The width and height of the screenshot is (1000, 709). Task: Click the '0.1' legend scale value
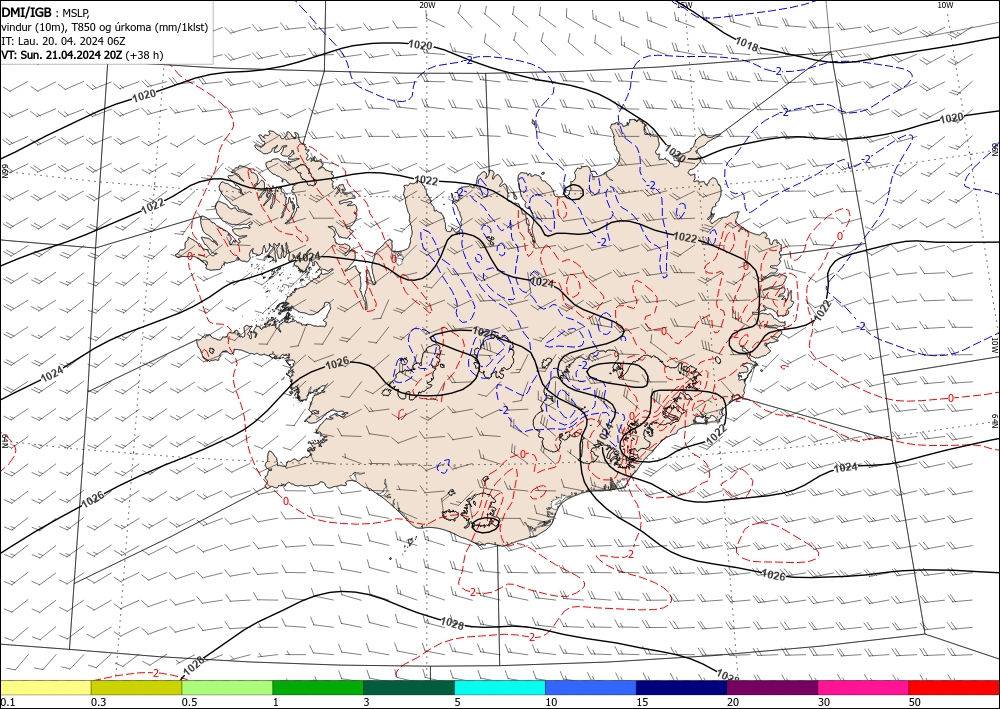(7, 702)
